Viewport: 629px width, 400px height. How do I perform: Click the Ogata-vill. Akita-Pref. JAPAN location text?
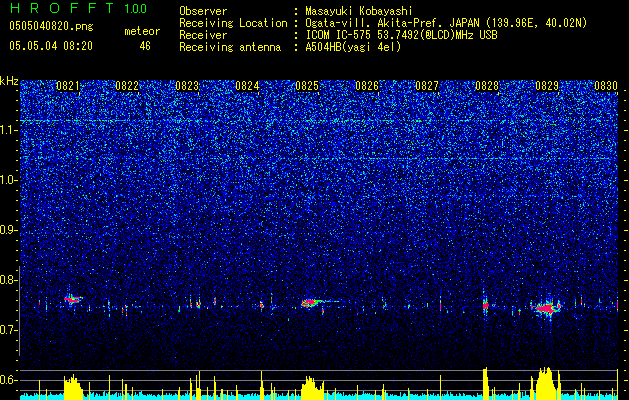click(x=446, y=23)
